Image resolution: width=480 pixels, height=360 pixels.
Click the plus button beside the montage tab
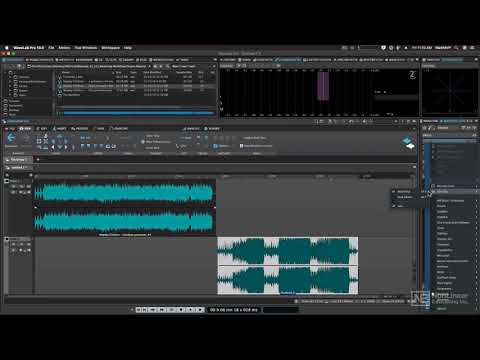click(x=38, y=160)
